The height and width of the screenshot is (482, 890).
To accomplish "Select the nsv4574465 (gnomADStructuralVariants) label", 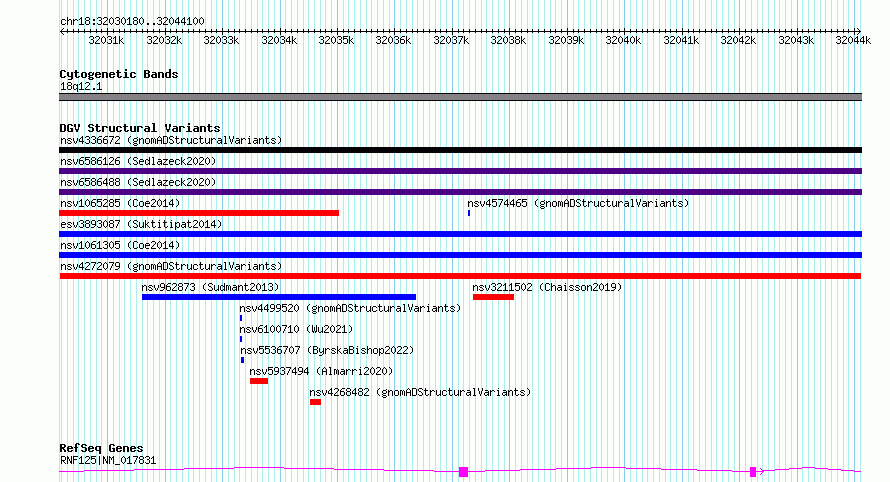I will (x=578, y=203).
